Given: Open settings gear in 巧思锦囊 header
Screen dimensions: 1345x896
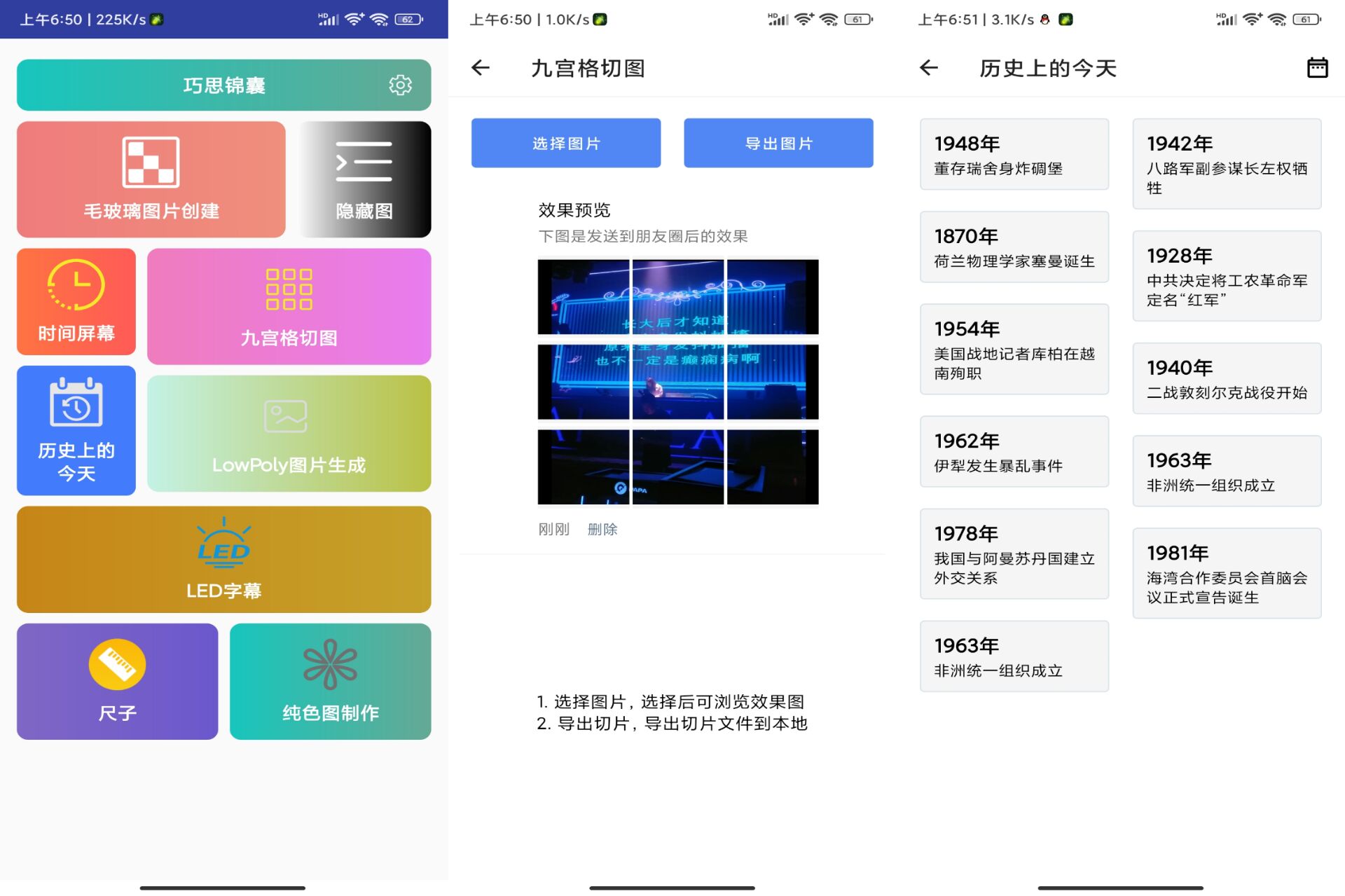Looking at the screenshot, I should [400, 85].
